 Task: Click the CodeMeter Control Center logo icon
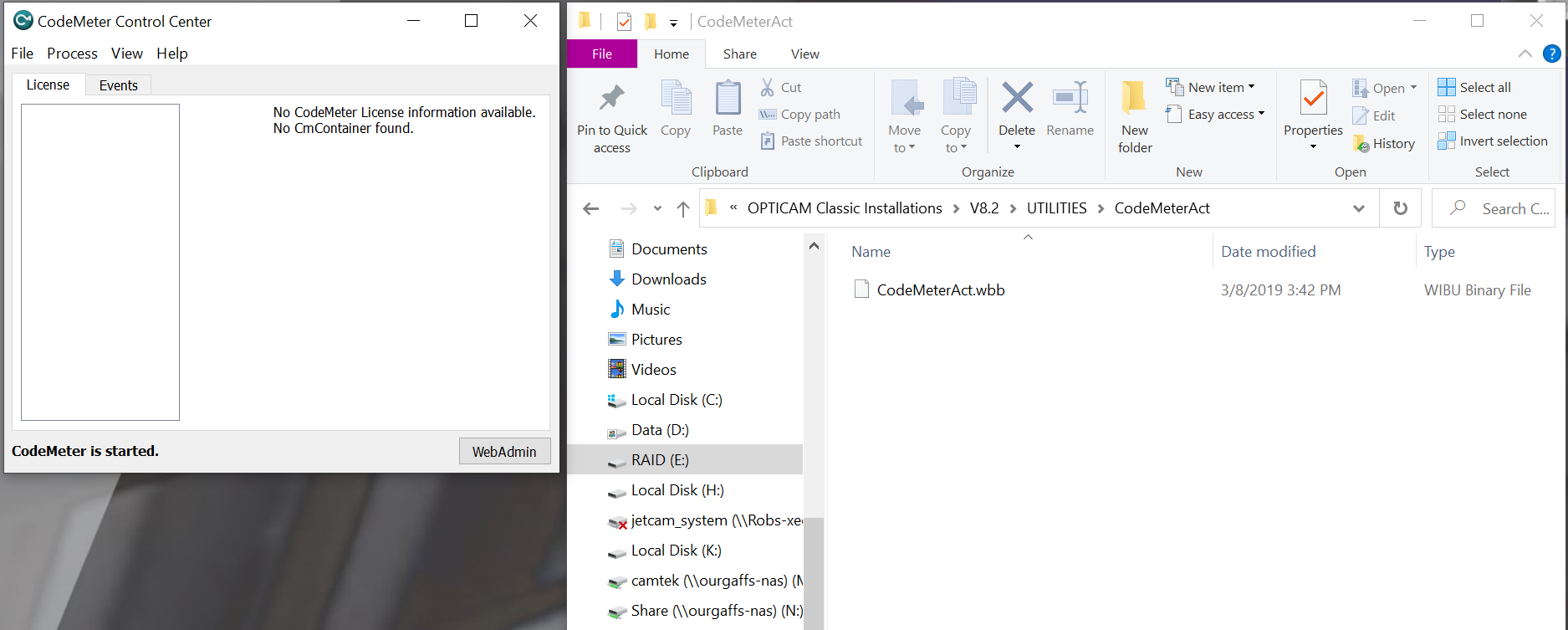pyautogui.click(x=23, y=21)
